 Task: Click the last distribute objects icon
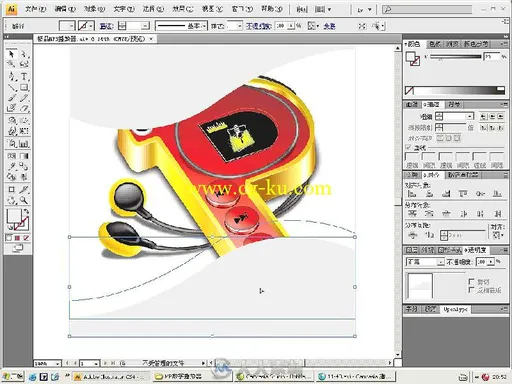tap(498, 213)
